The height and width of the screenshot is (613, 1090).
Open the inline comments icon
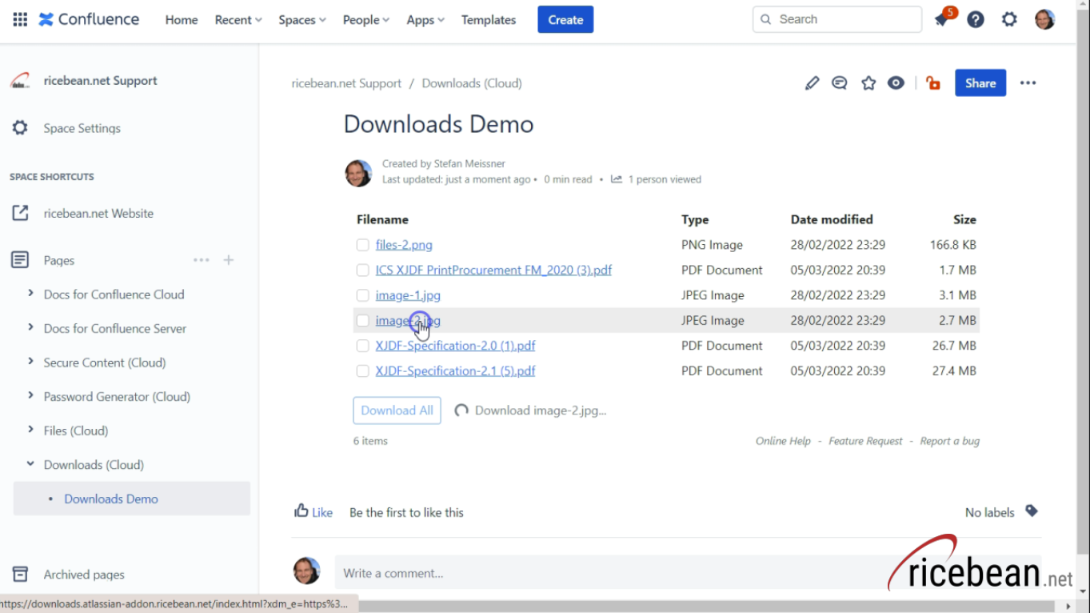(x=840, y=83)
